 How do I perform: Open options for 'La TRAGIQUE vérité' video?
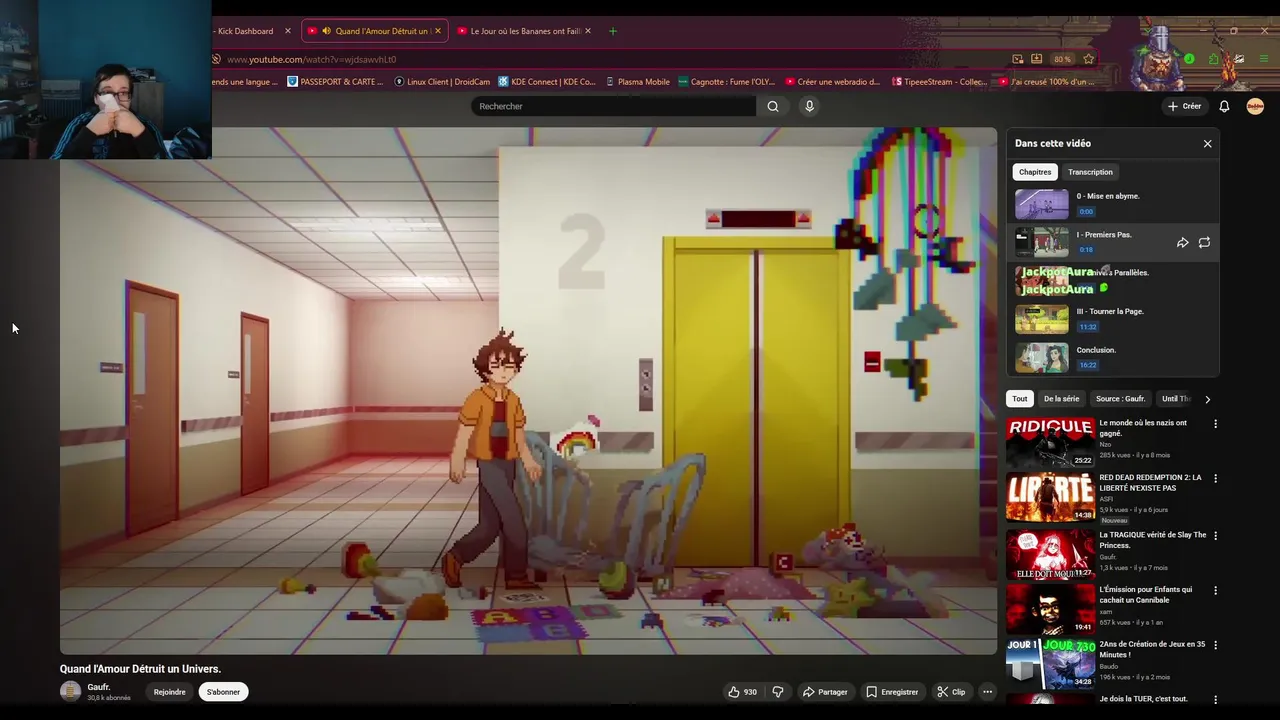[1215, 536]
